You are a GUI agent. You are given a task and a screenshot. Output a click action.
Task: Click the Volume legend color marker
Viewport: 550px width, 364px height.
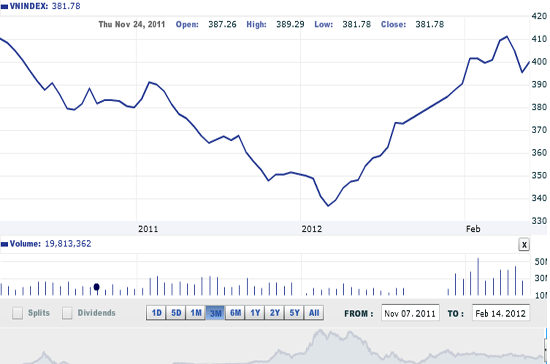[4, 244]
